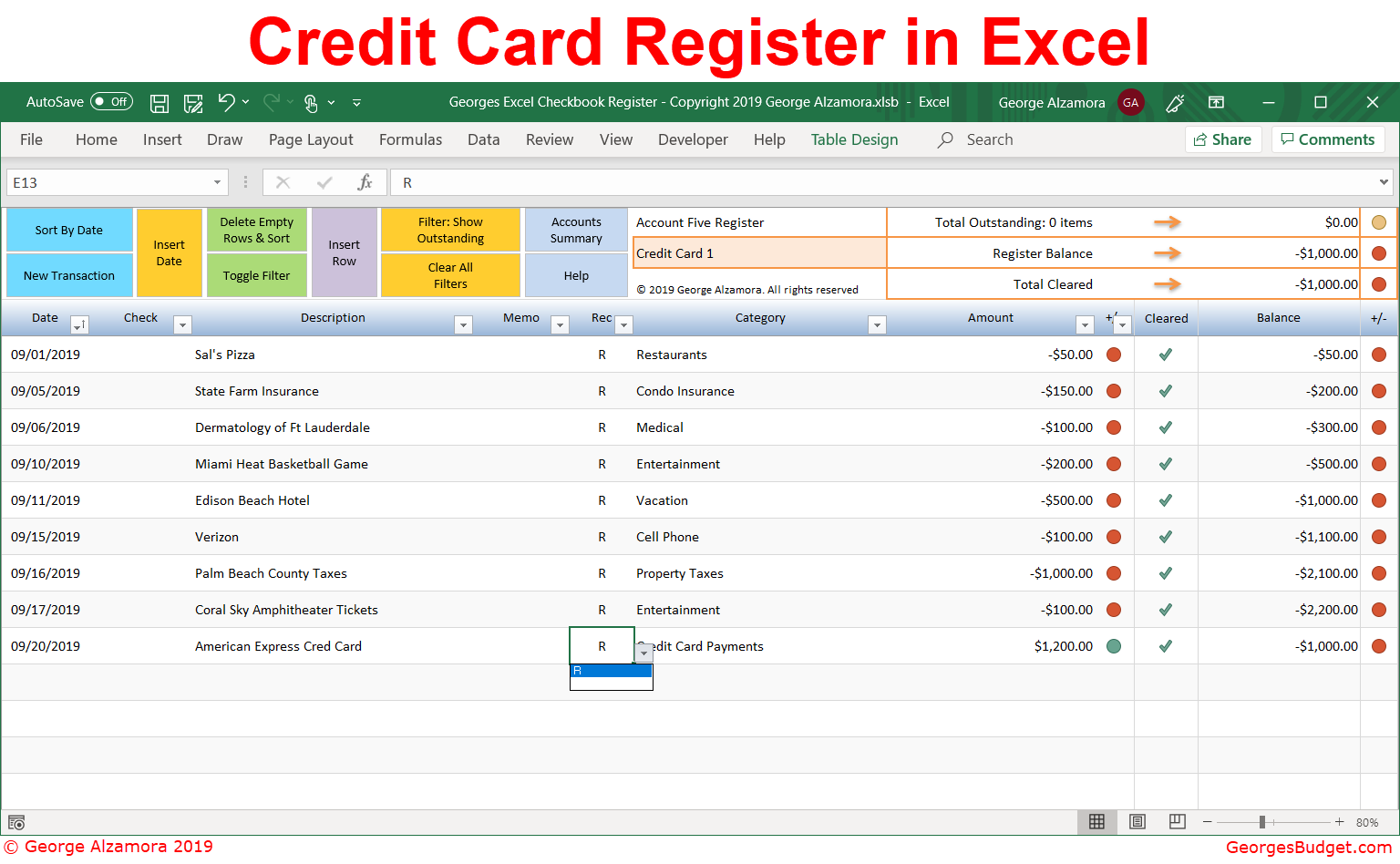Click the Insert Function fx icon
Image resolution: width=1400 pixels, height=864 pixels.
tap(365, 182)
